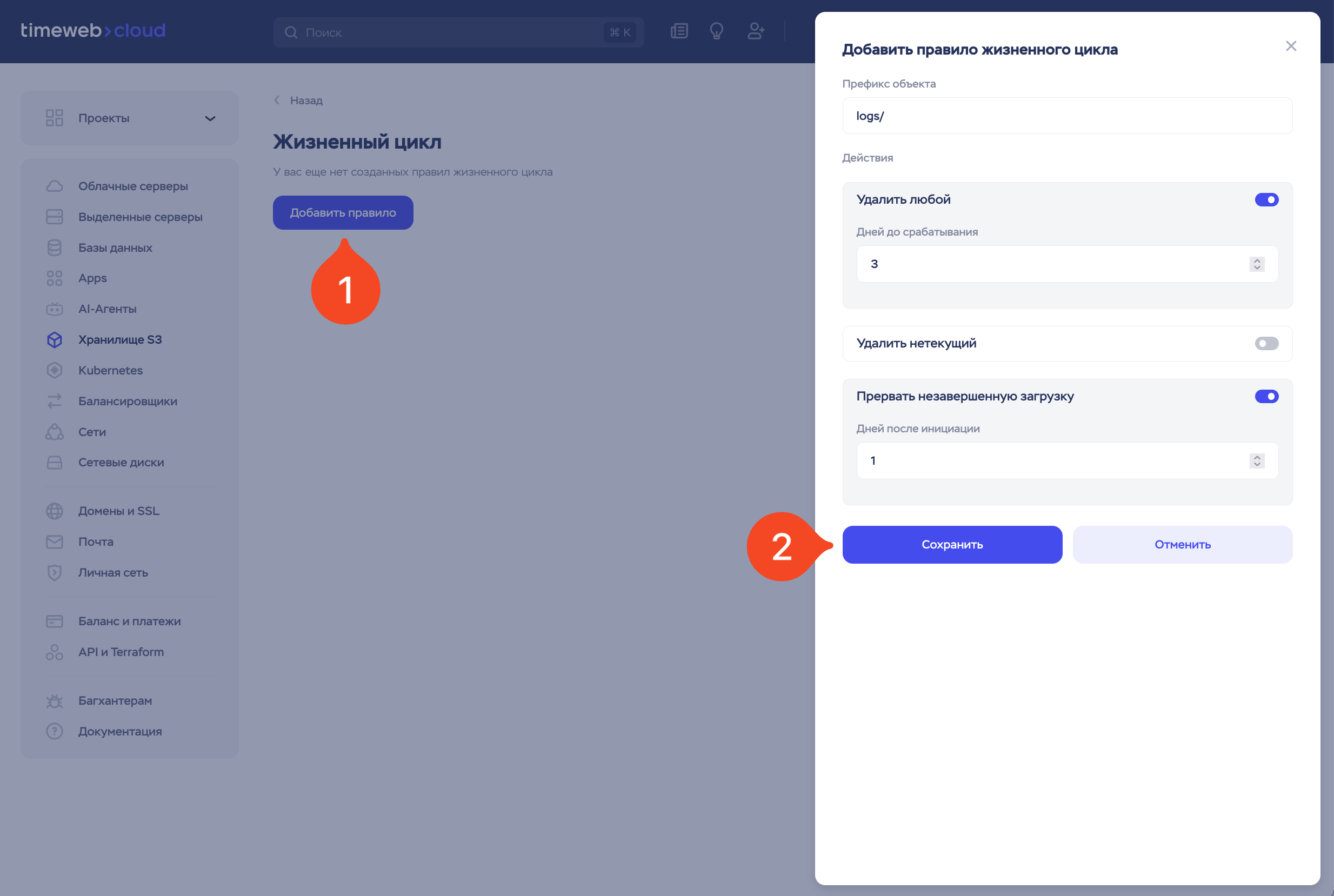
Task: Click the news feed icon in header
Action: [679, 31]
